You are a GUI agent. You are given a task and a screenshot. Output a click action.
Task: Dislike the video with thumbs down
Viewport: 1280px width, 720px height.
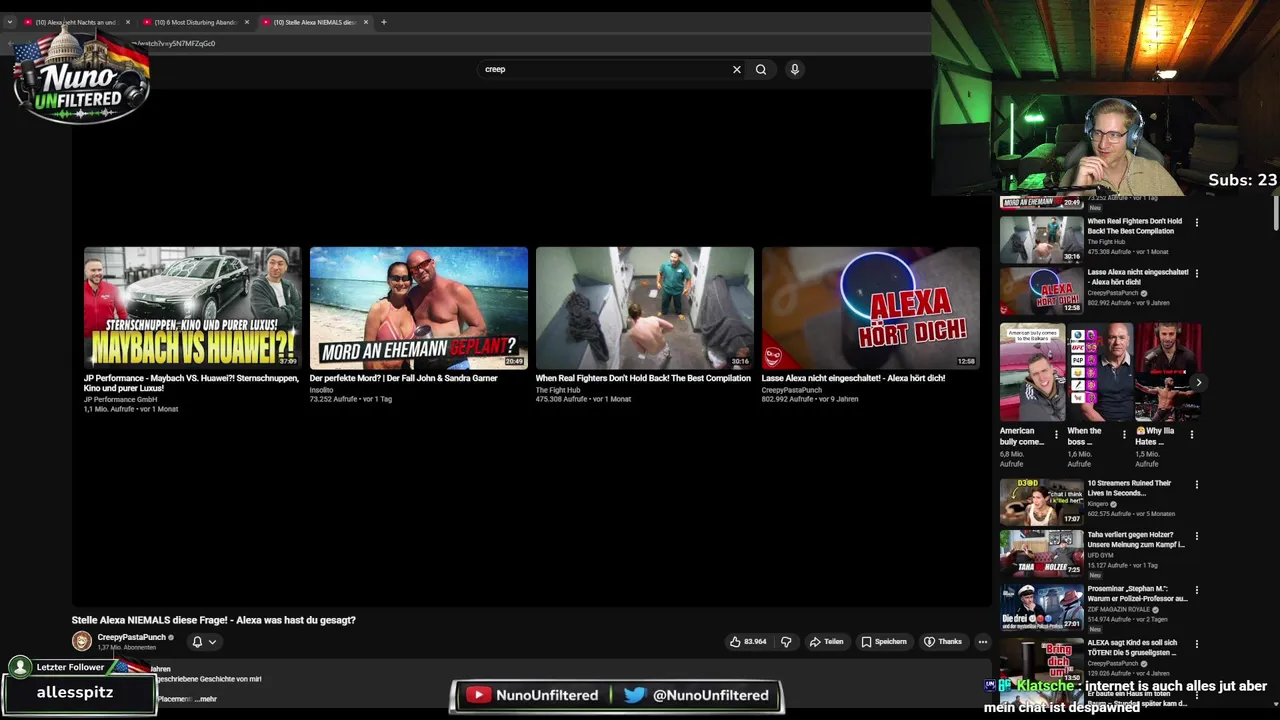[x=786, y=642]
